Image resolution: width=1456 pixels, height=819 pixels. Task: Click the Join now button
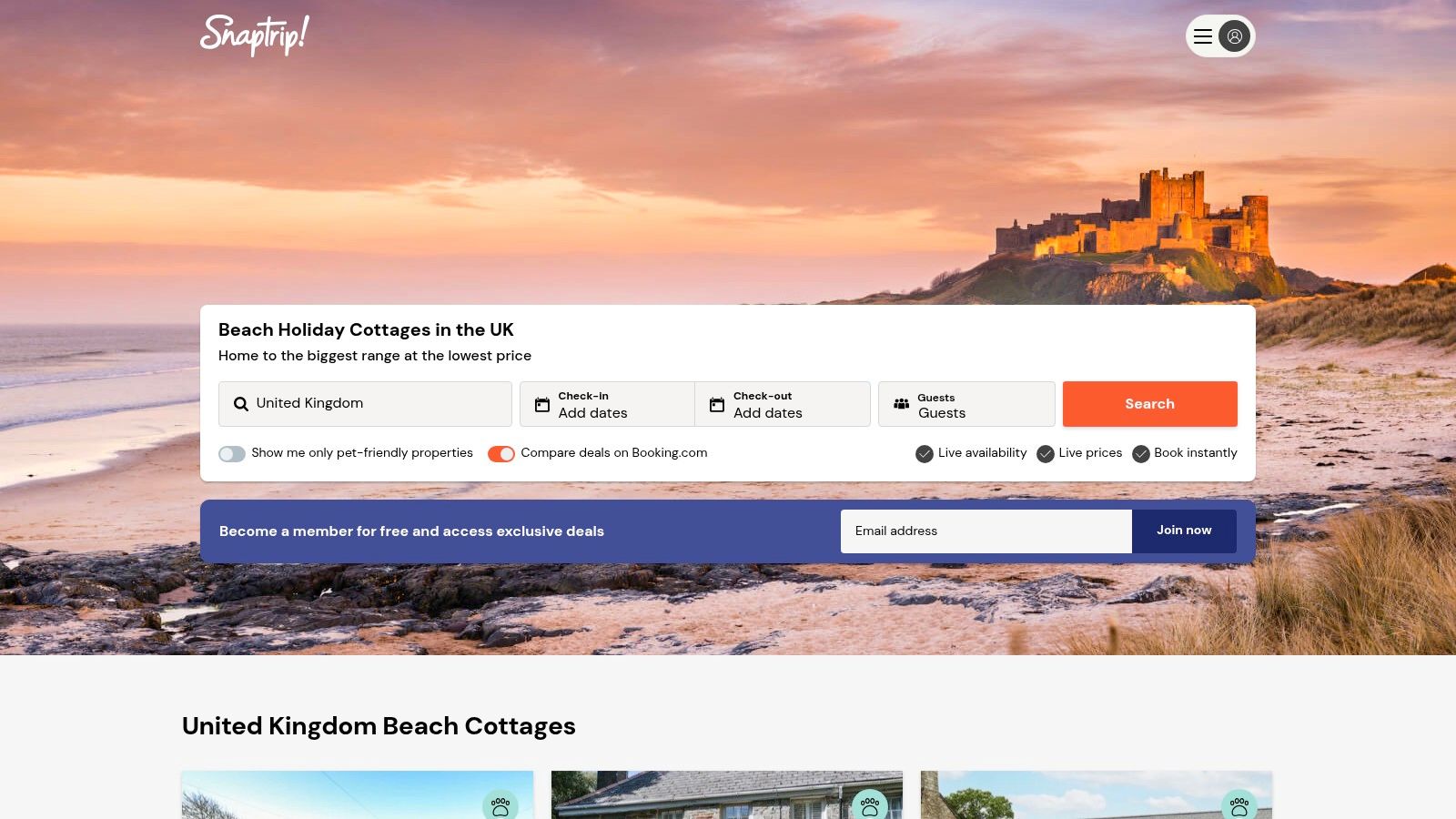click(1184, 531)
